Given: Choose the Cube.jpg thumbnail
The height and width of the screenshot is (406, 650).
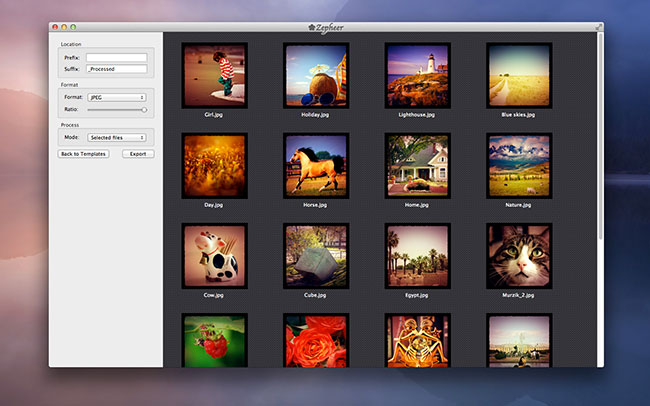Looking at the screenshot, I should pyautogui.click(x=315, y=256).
